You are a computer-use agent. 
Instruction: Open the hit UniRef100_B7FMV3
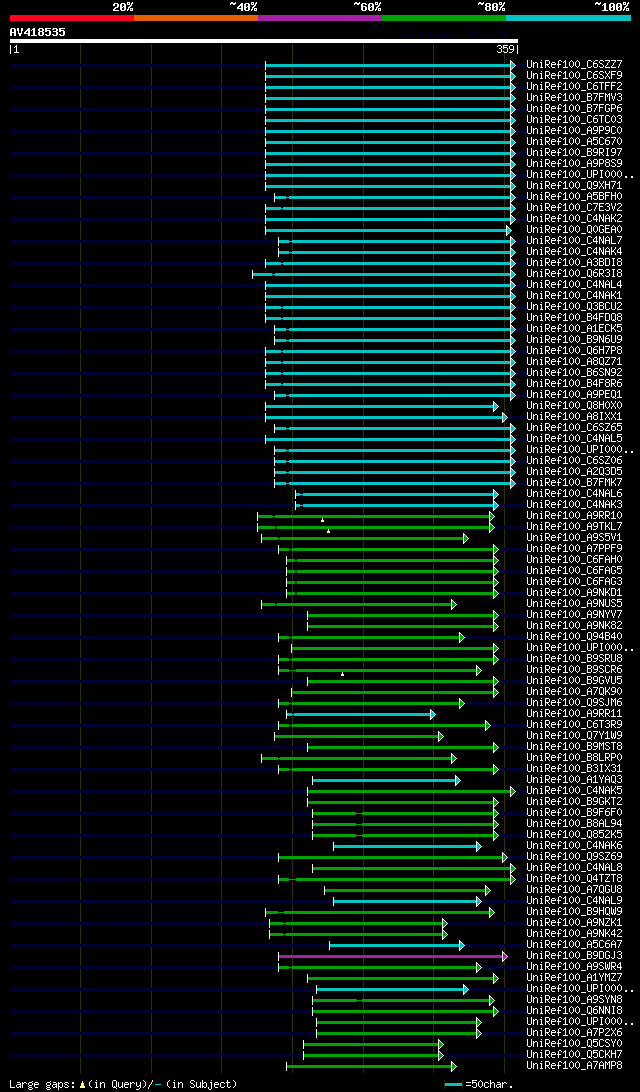tap(575, 98)
